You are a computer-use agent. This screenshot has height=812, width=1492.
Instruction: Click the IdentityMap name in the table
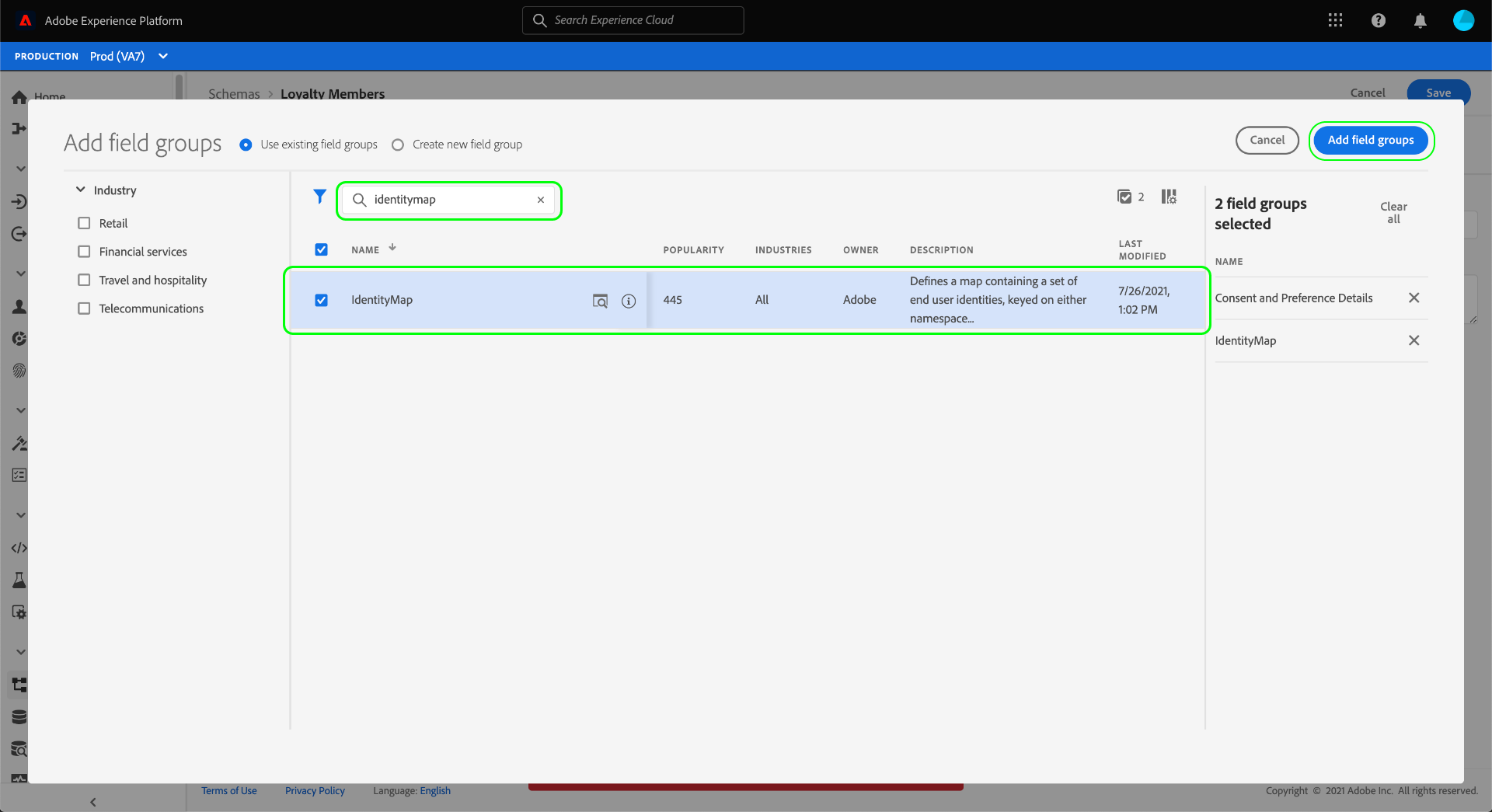point(382,300)
